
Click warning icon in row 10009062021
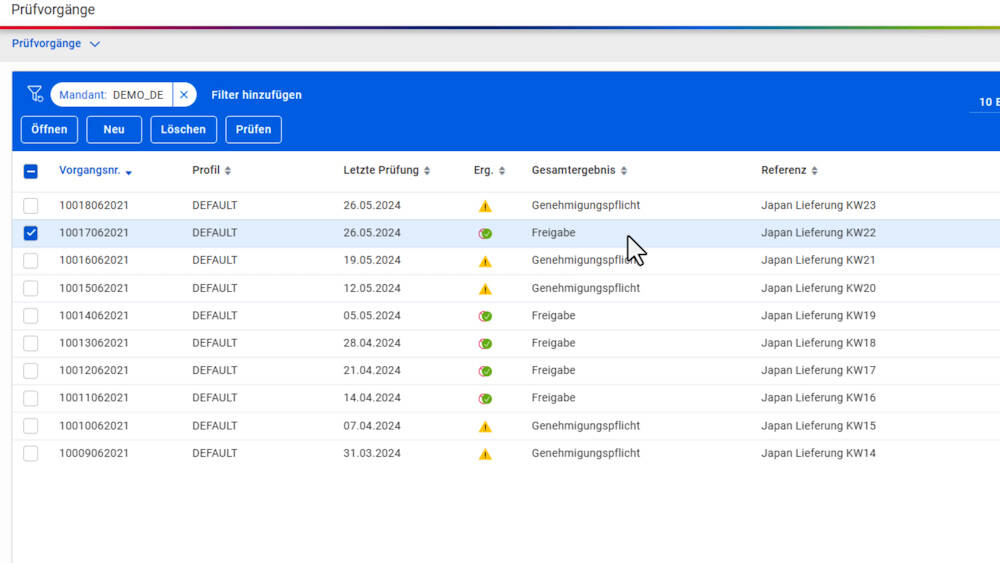pos(485,454)
